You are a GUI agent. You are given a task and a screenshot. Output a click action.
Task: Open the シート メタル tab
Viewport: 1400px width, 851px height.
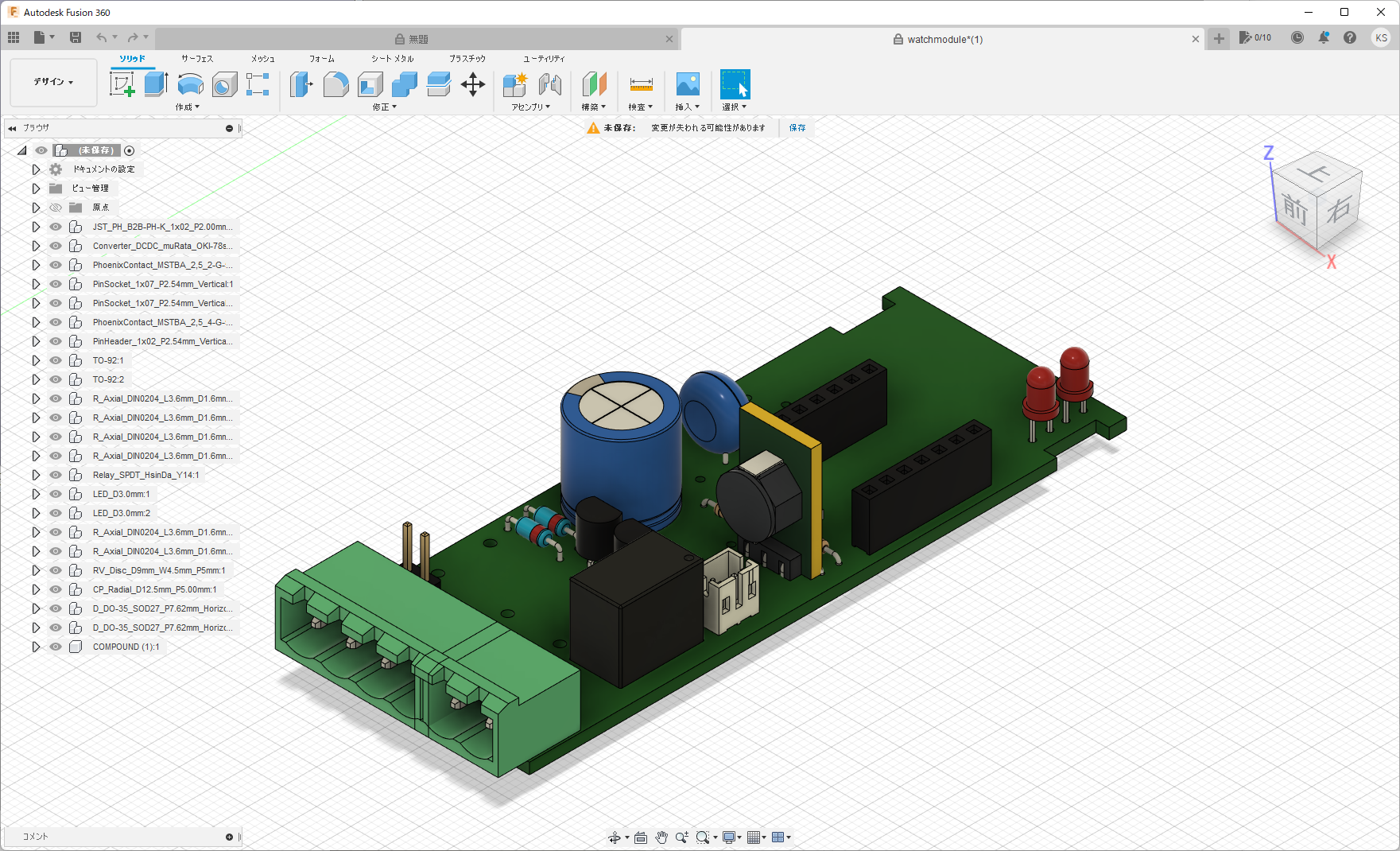[392, 59]
